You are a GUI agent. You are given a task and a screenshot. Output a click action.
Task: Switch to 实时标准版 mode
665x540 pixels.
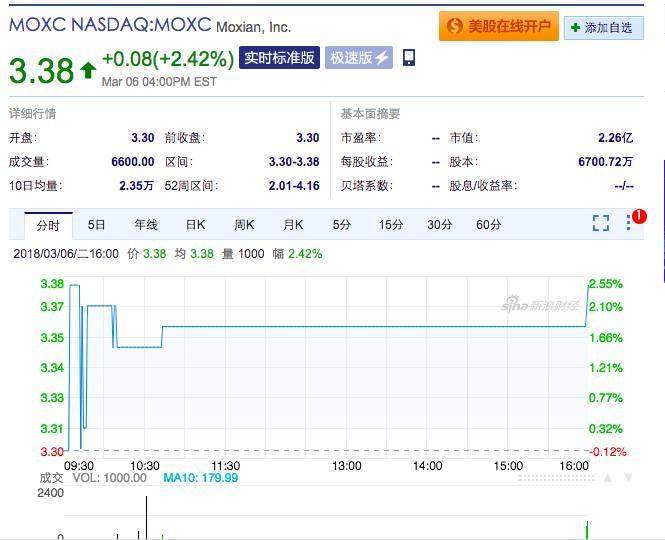tap(279, 58)
